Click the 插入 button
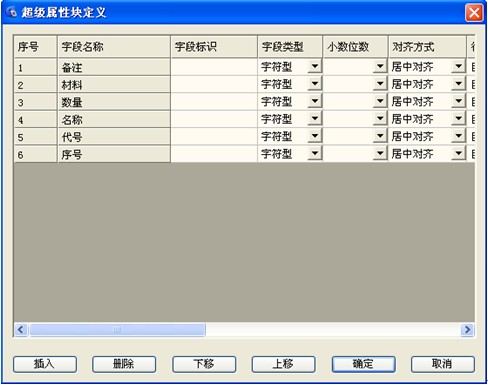The height and width of the screenshot is (385, 488). (45, 364)
